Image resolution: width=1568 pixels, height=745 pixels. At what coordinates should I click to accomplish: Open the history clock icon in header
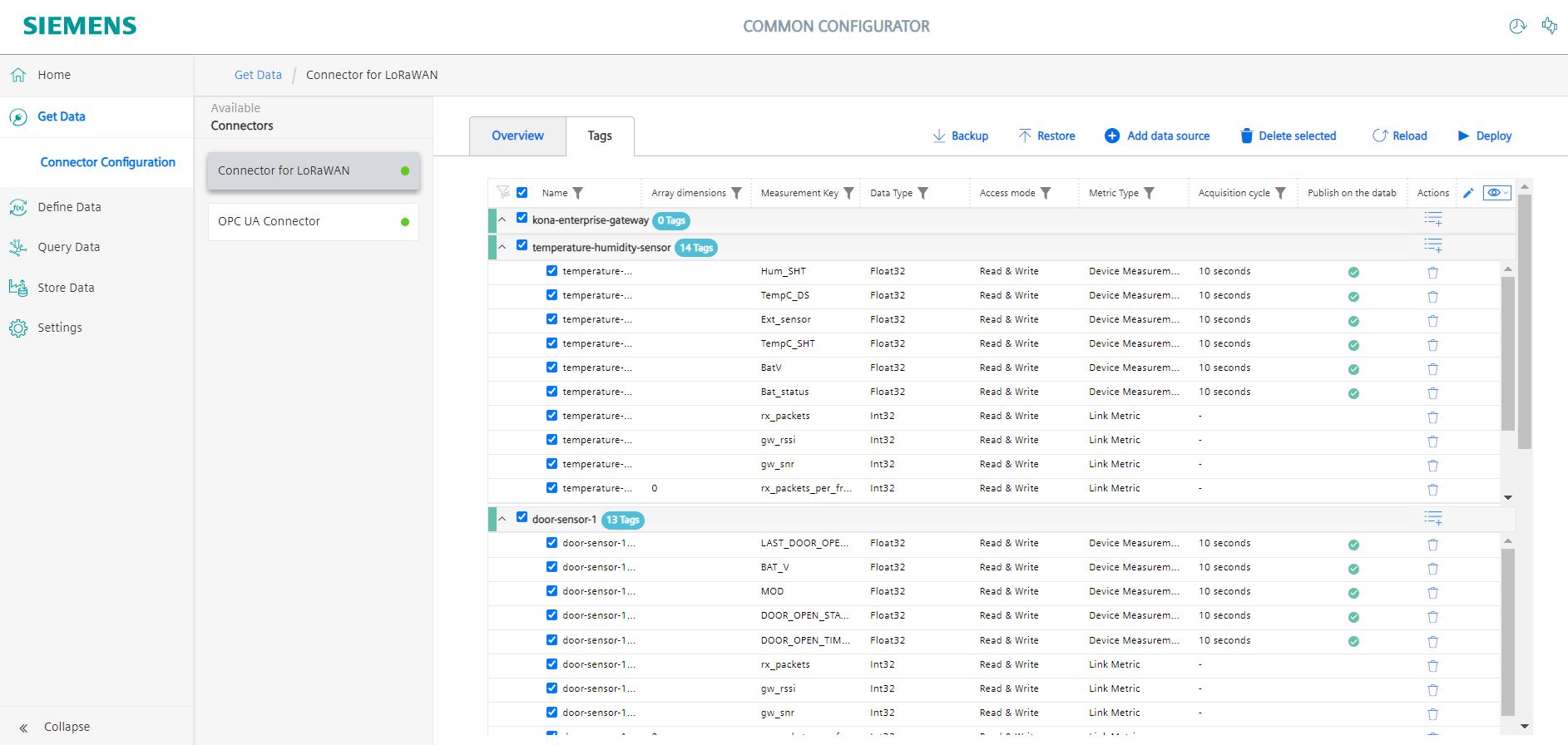click(x=1517, y=26)
